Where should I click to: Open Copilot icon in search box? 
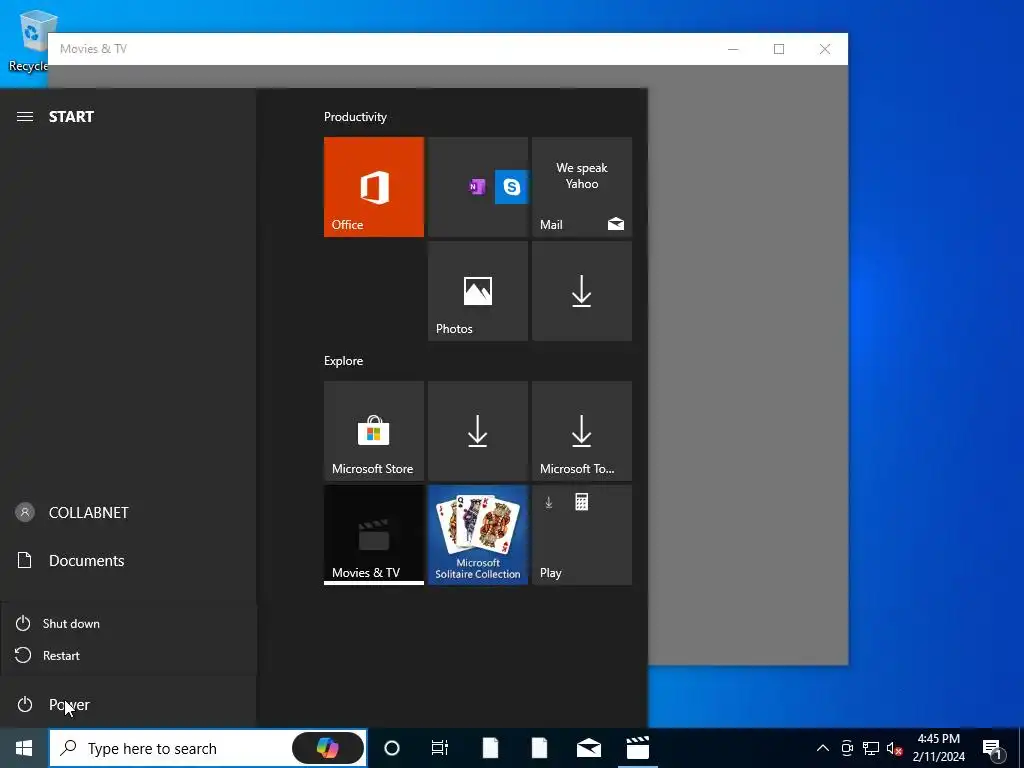pyautogui.click(x=327, y=748)
